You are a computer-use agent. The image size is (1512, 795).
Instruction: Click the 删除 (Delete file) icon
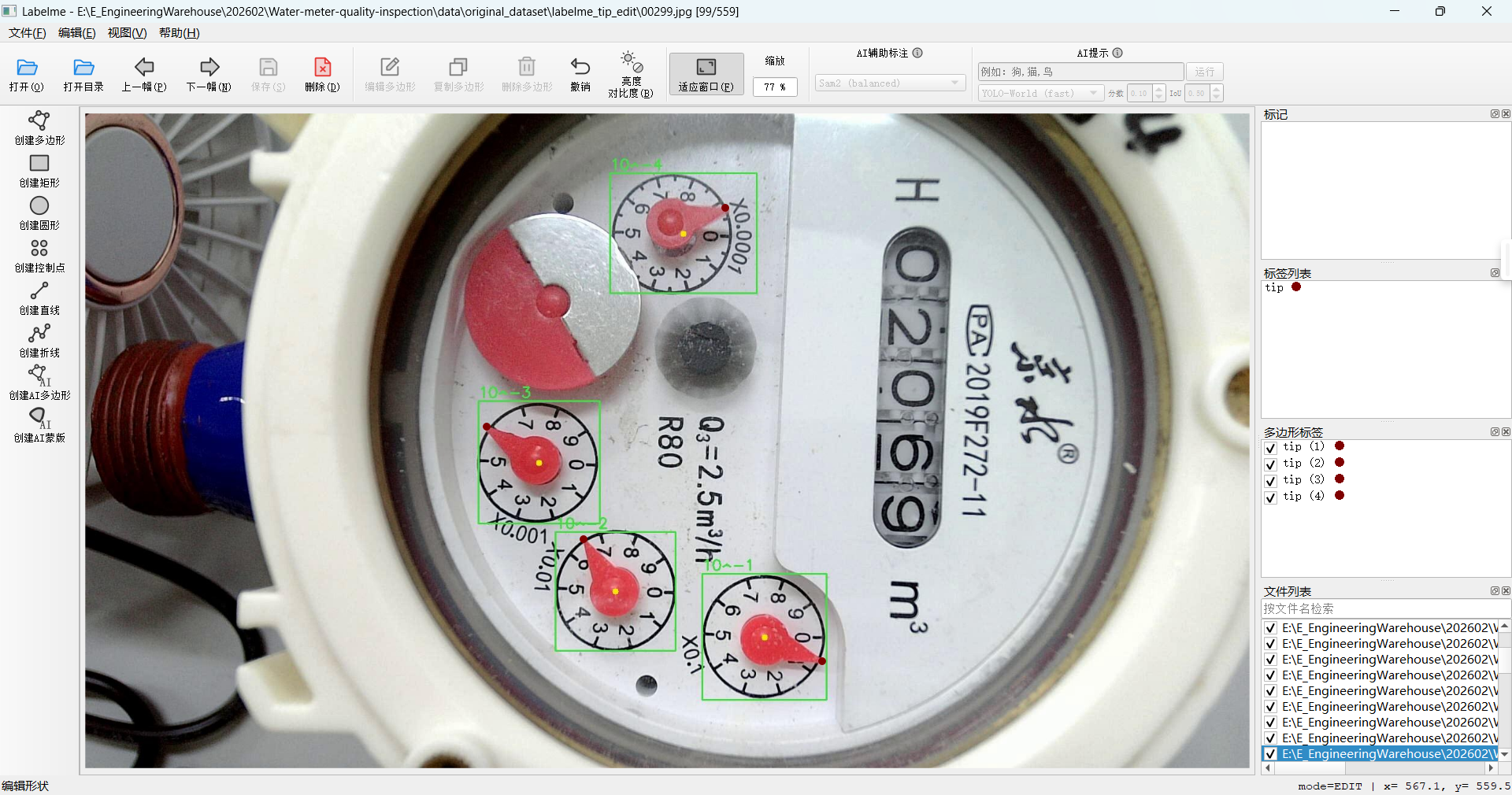tap(322, 68)
